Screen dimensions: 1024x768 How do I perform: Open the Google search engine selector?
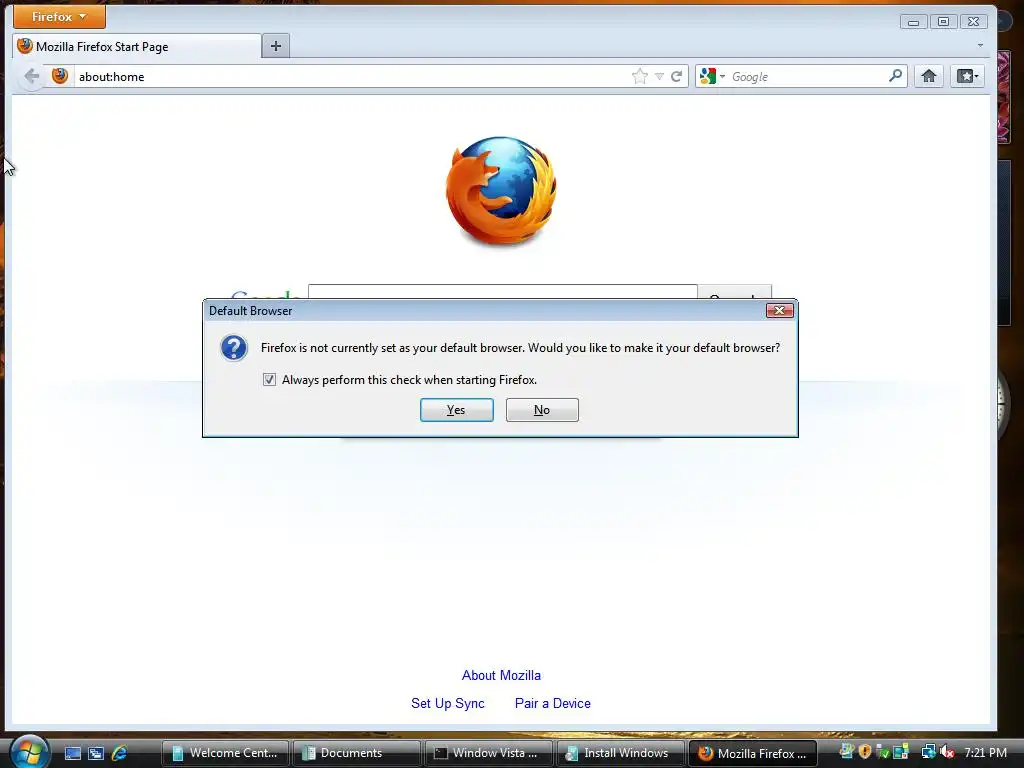point(712,76)
